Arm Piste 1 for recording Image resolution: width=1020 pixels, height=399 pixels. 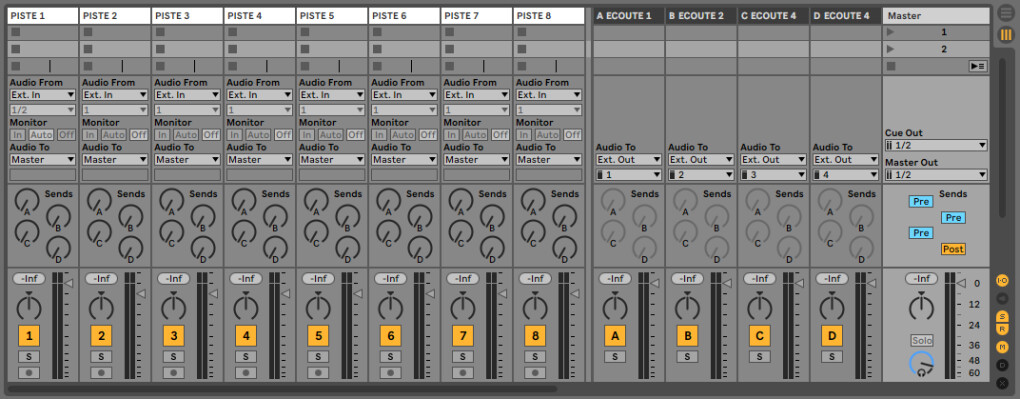click(x=29, y=373)
